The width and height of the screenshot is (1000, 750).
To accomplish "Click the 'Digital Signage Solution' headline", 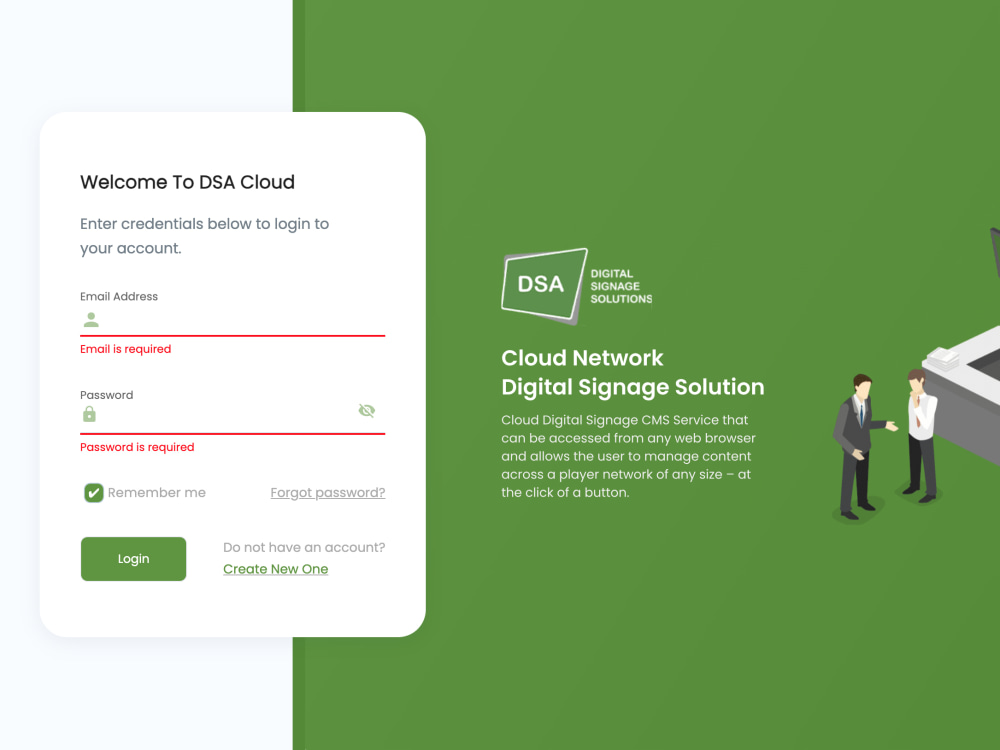I will [633, 387].
